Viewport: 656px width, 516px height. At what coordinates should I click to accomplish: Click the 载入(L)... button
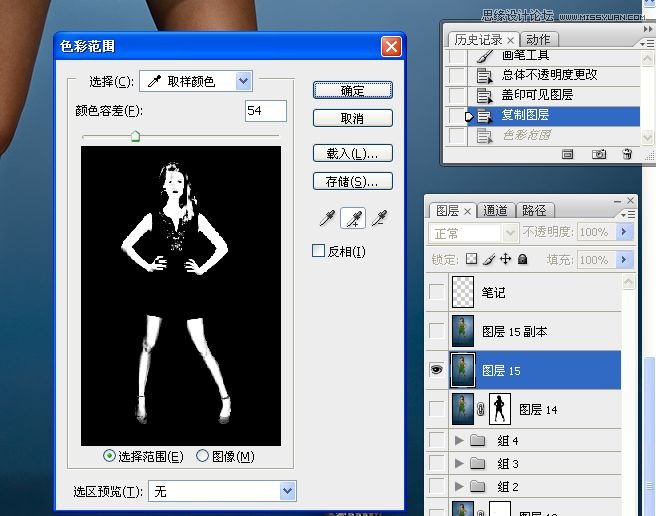click(x=353, y=154)
